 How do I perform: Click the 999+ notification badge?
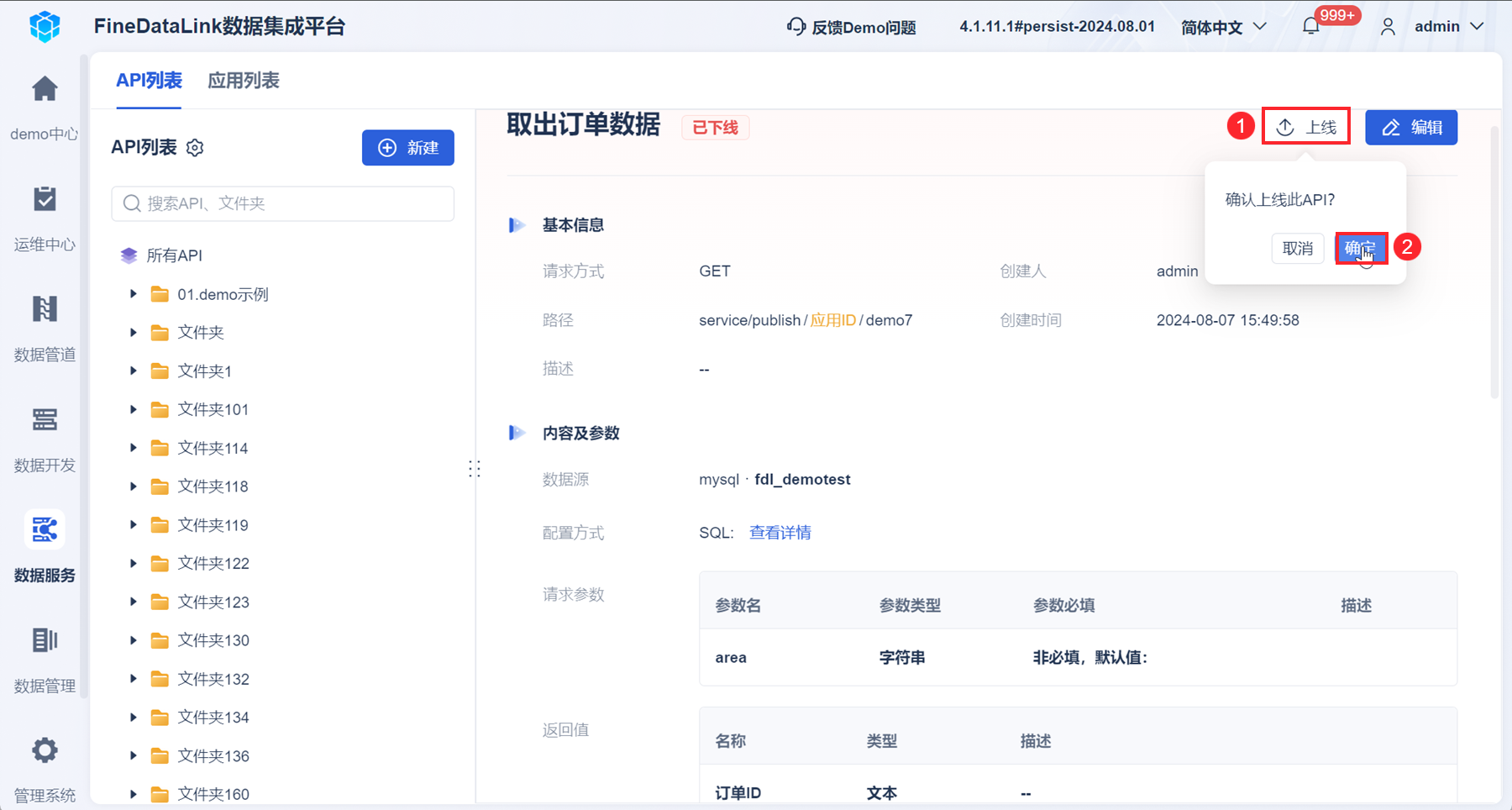(x=1337, y=15)
